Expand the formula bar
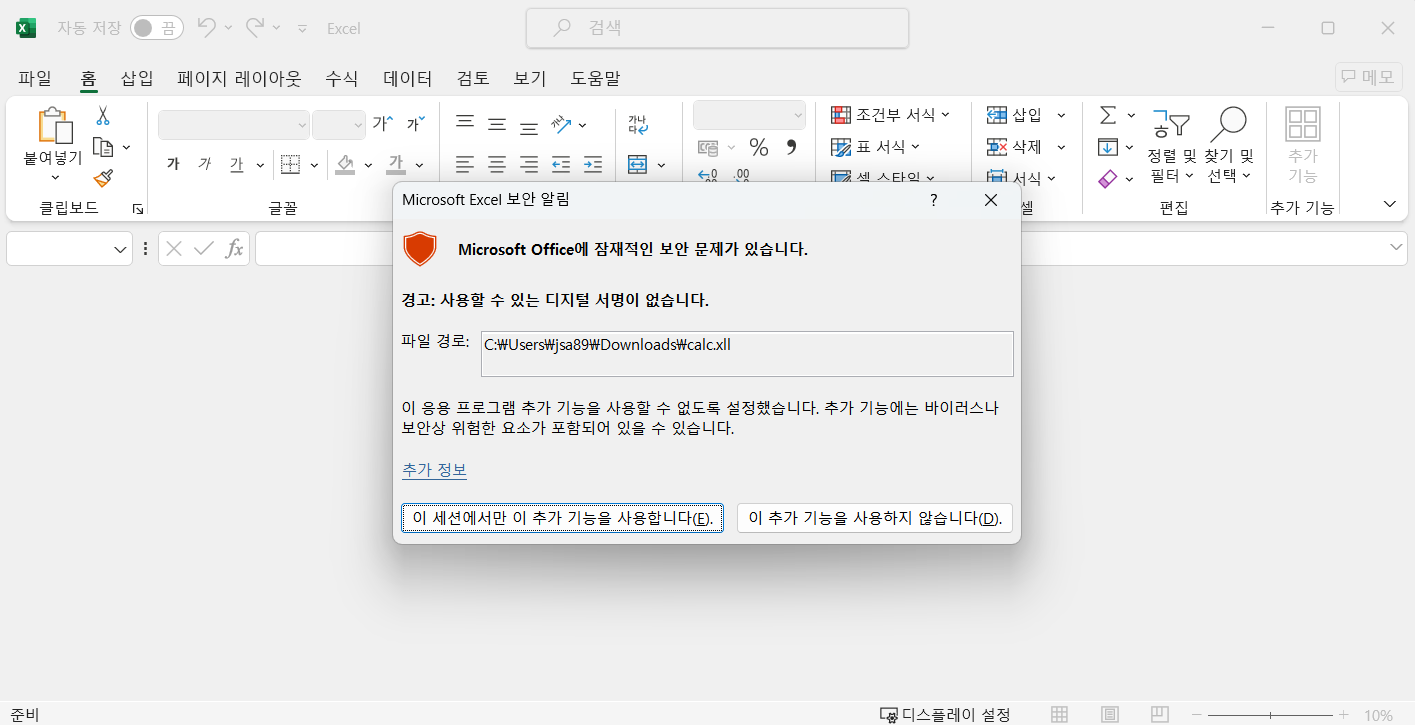This screenshot has height=725, width=1415. [1396, 248]
